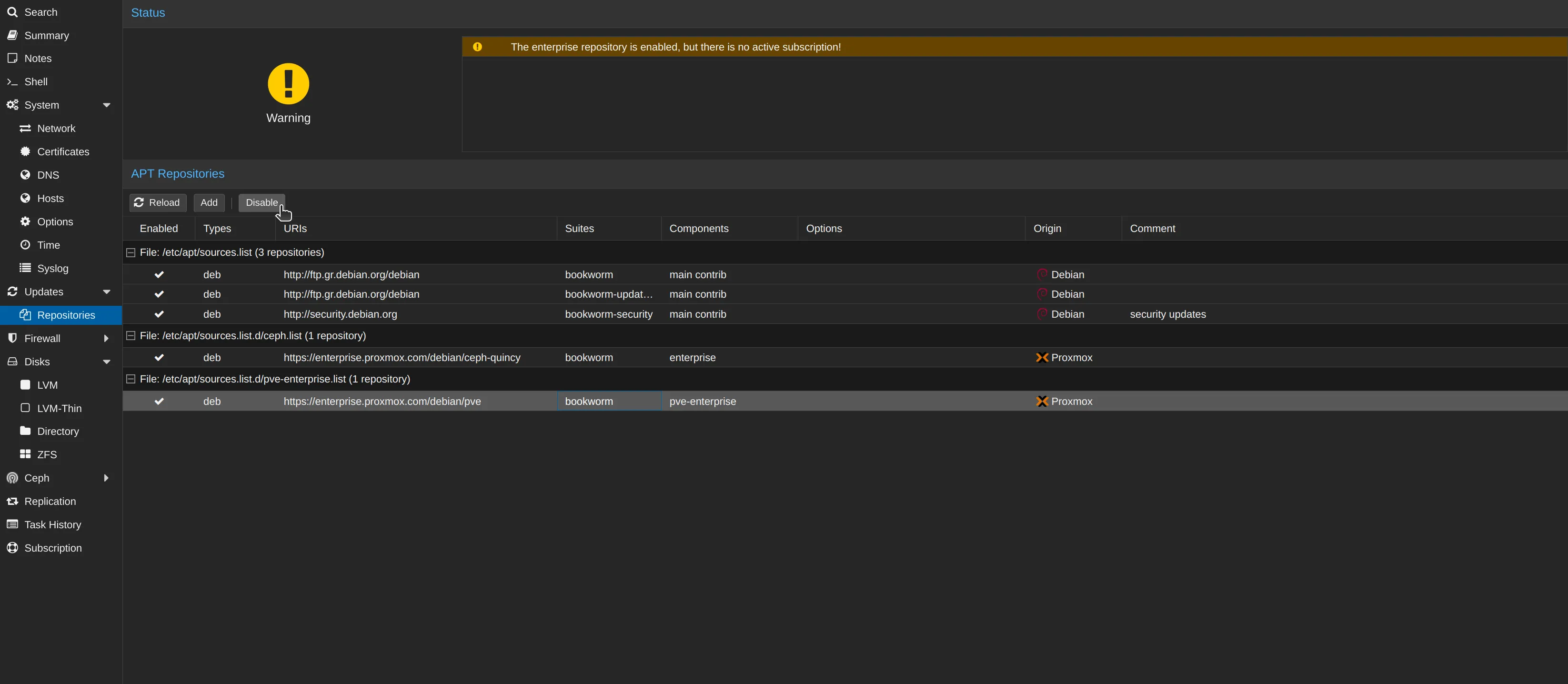This screenshot has width=1568, height=684.
Task: Open the Task History page
Action: 12,524
